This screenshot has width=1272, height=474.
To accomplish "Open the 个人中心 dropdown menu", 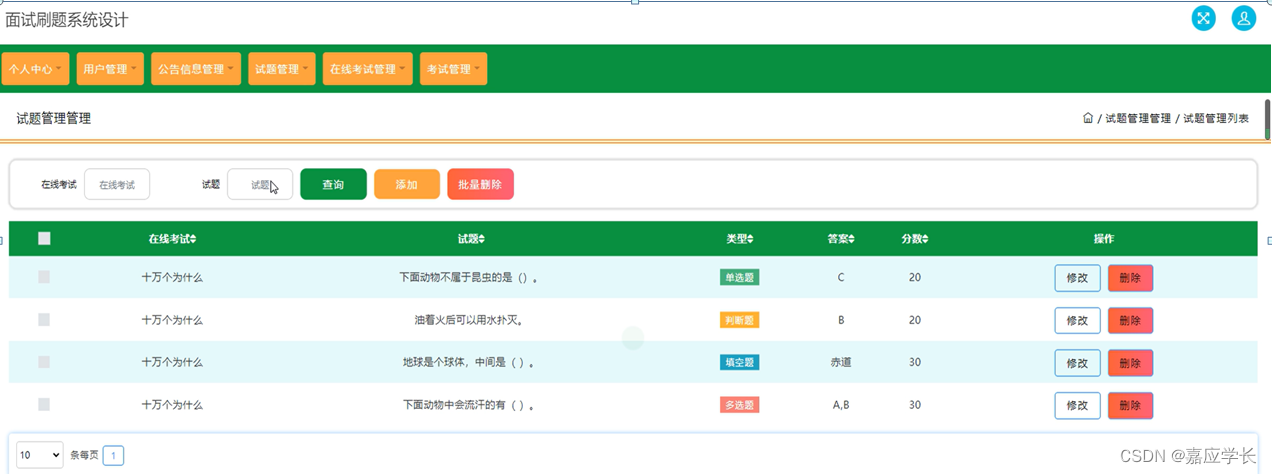I will click(36, 69).
